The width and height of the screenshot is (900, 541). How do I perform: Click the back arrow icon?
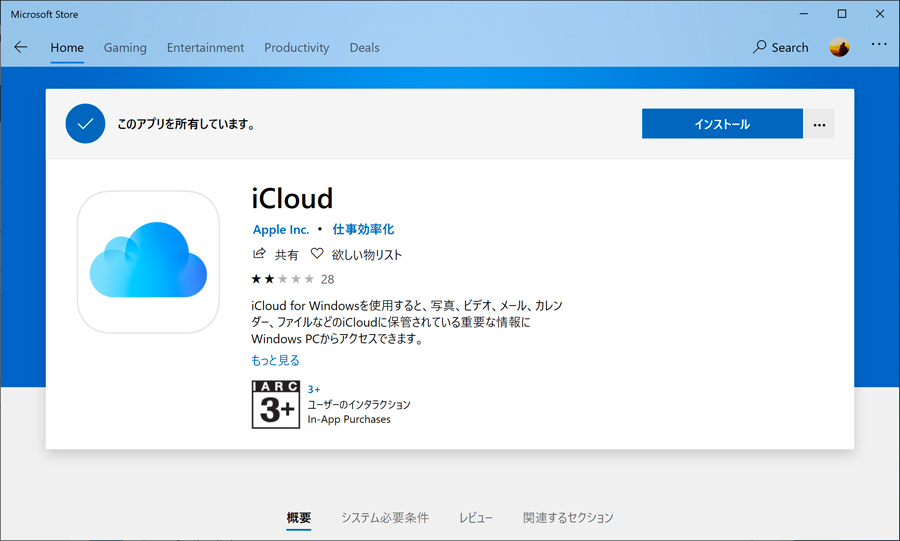click(x=21, y=47)
